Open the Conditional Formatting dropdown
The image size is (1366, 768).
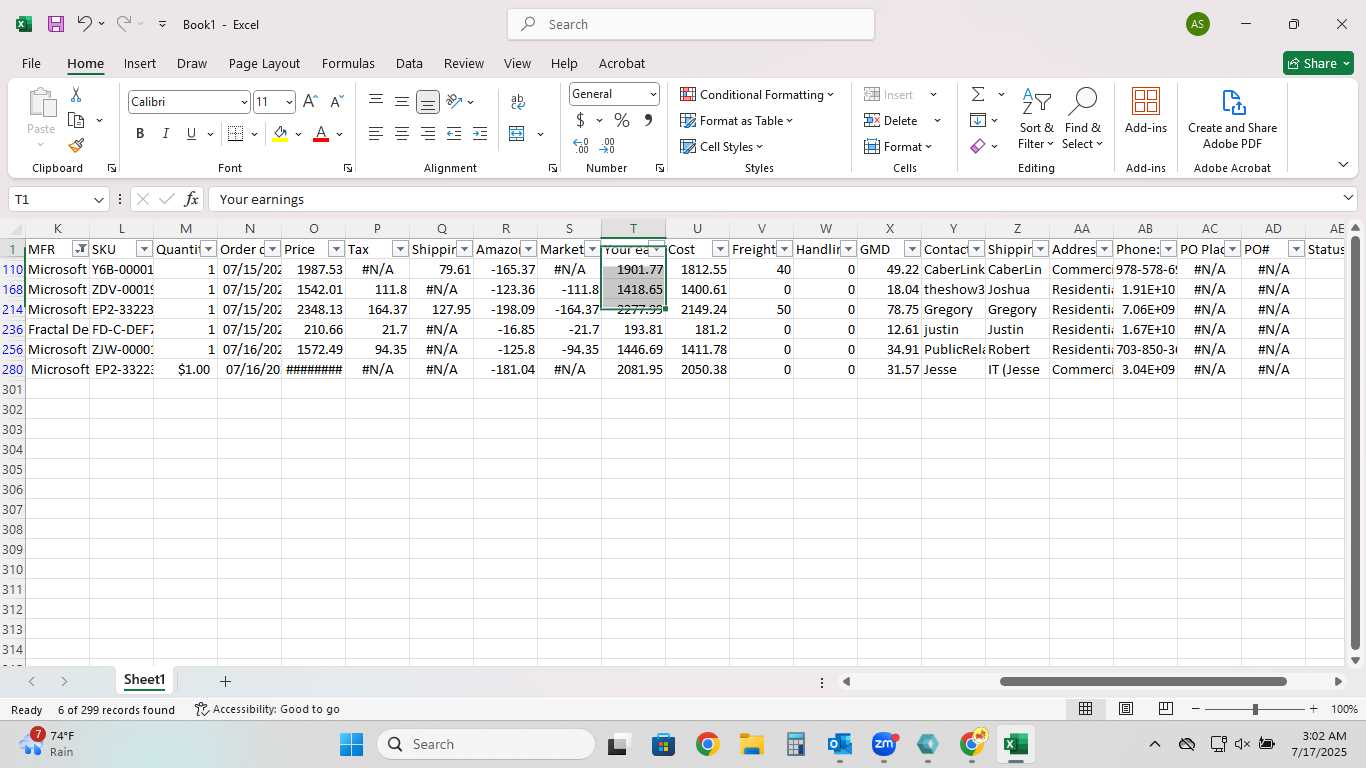click(x=757, y=94)
